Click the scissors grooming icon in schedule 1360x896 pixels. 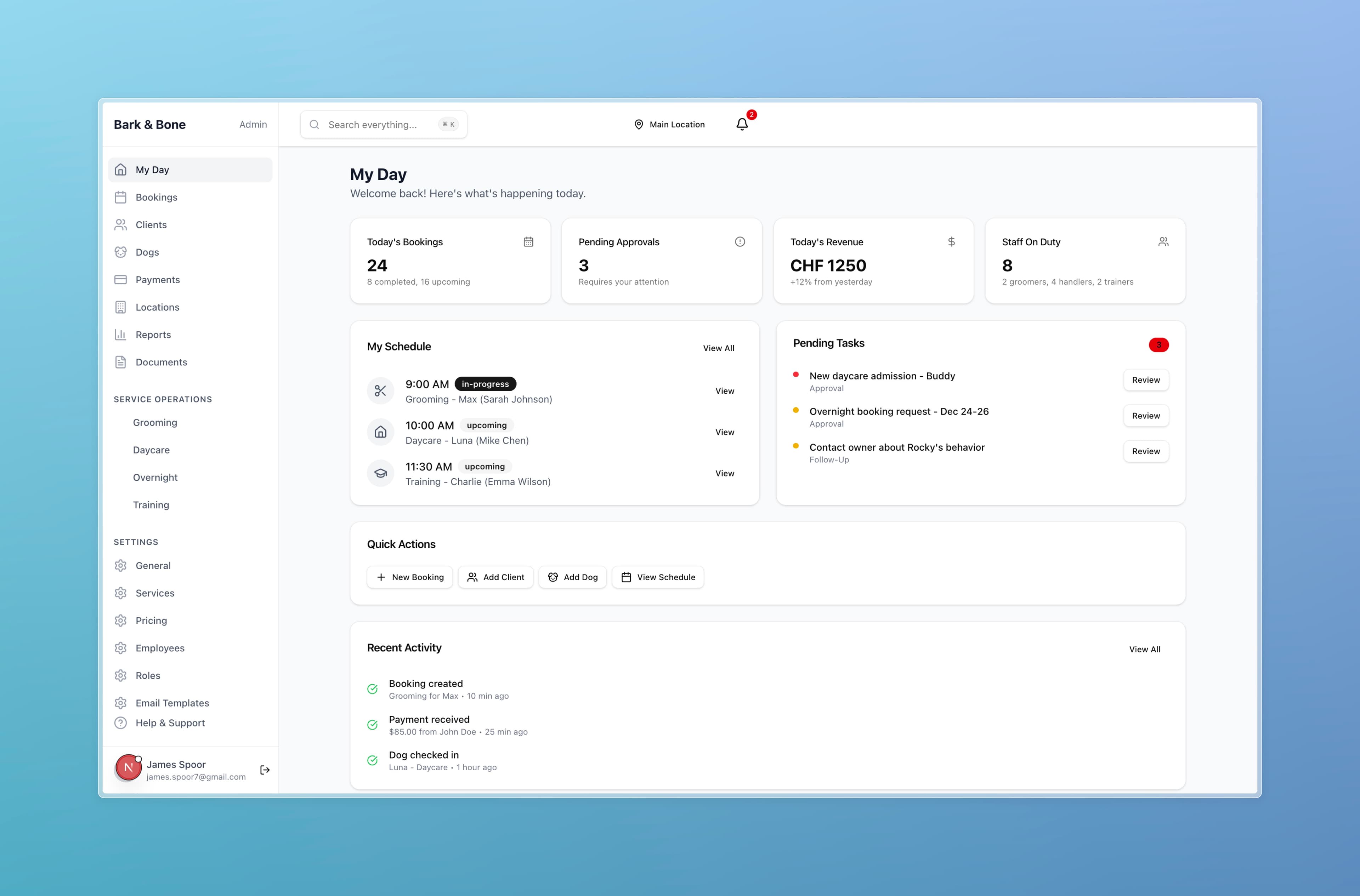click(x=380, y=391)
